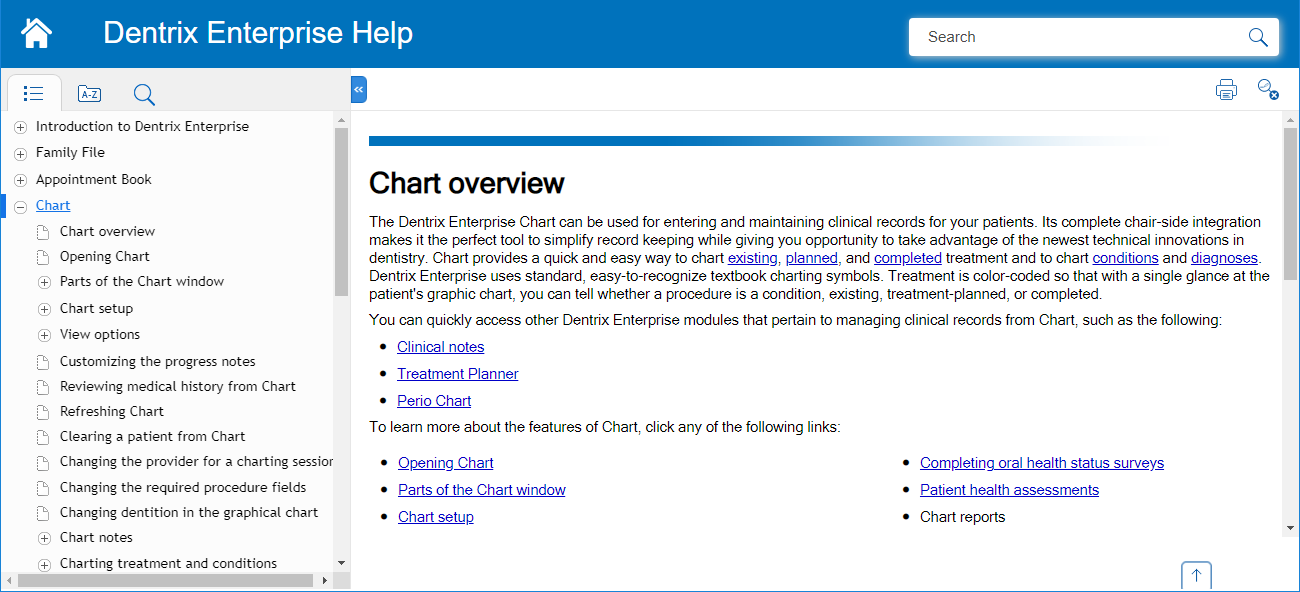Click the 'existing' treatment link
The width and height of the screenshot is (1300, 592).
point(752,258)
